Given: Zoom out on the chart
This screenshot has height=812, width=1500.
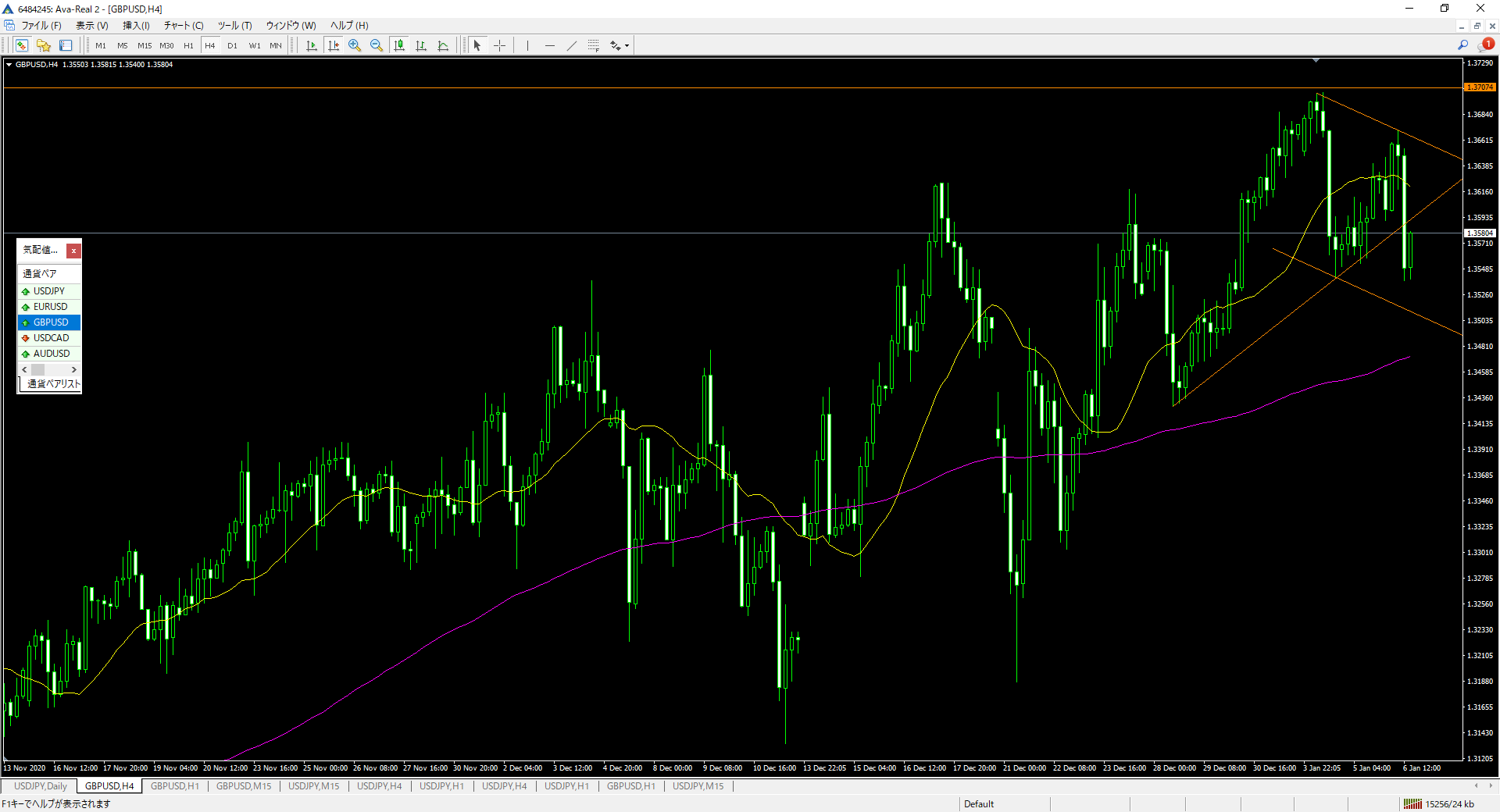Looking at the screenshot, I should pyautogui.click(x=377, y=45).
